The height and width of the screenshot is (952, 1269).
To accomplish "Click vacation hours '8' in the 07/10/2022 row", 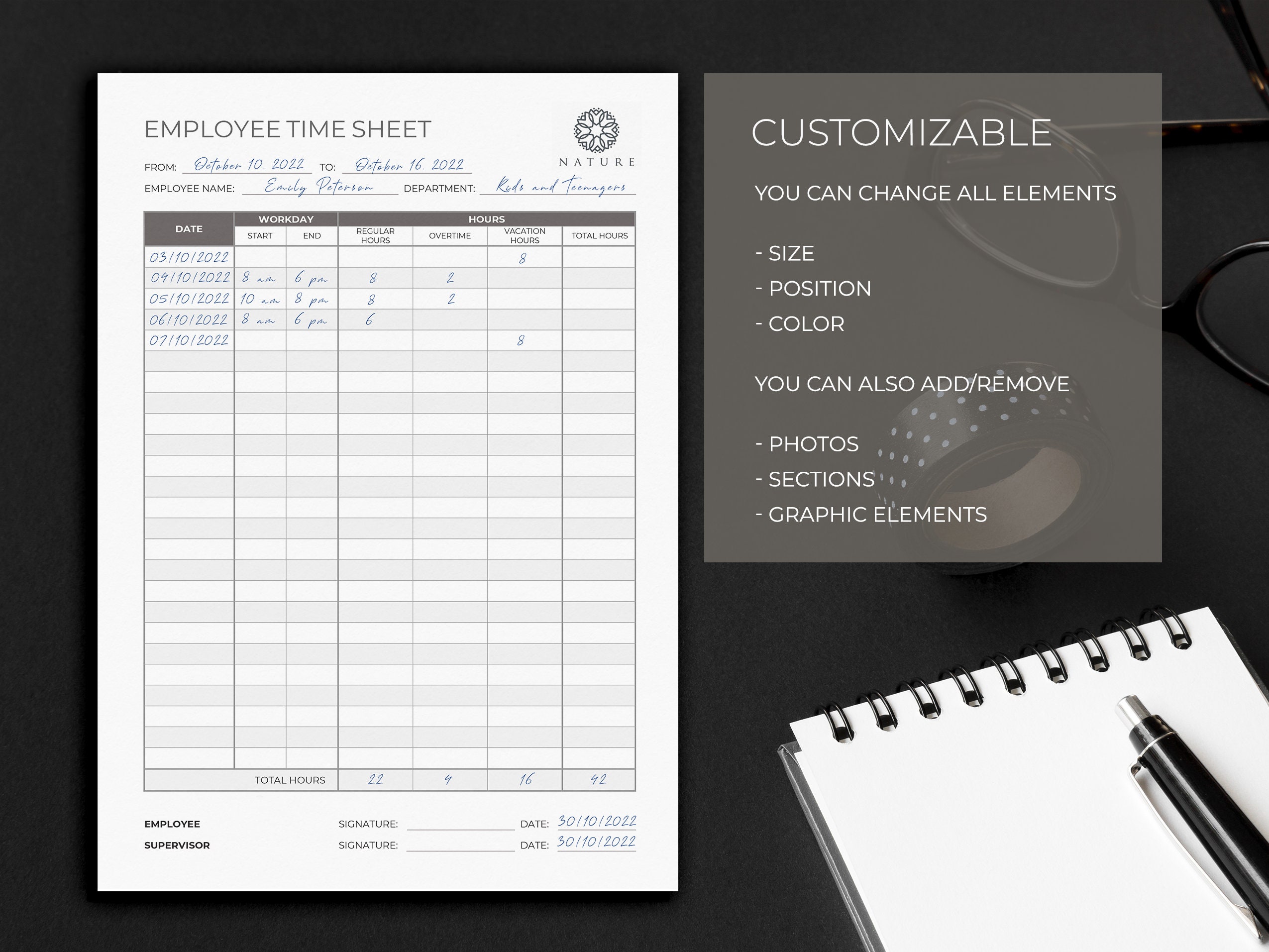I will coord(525,340).
